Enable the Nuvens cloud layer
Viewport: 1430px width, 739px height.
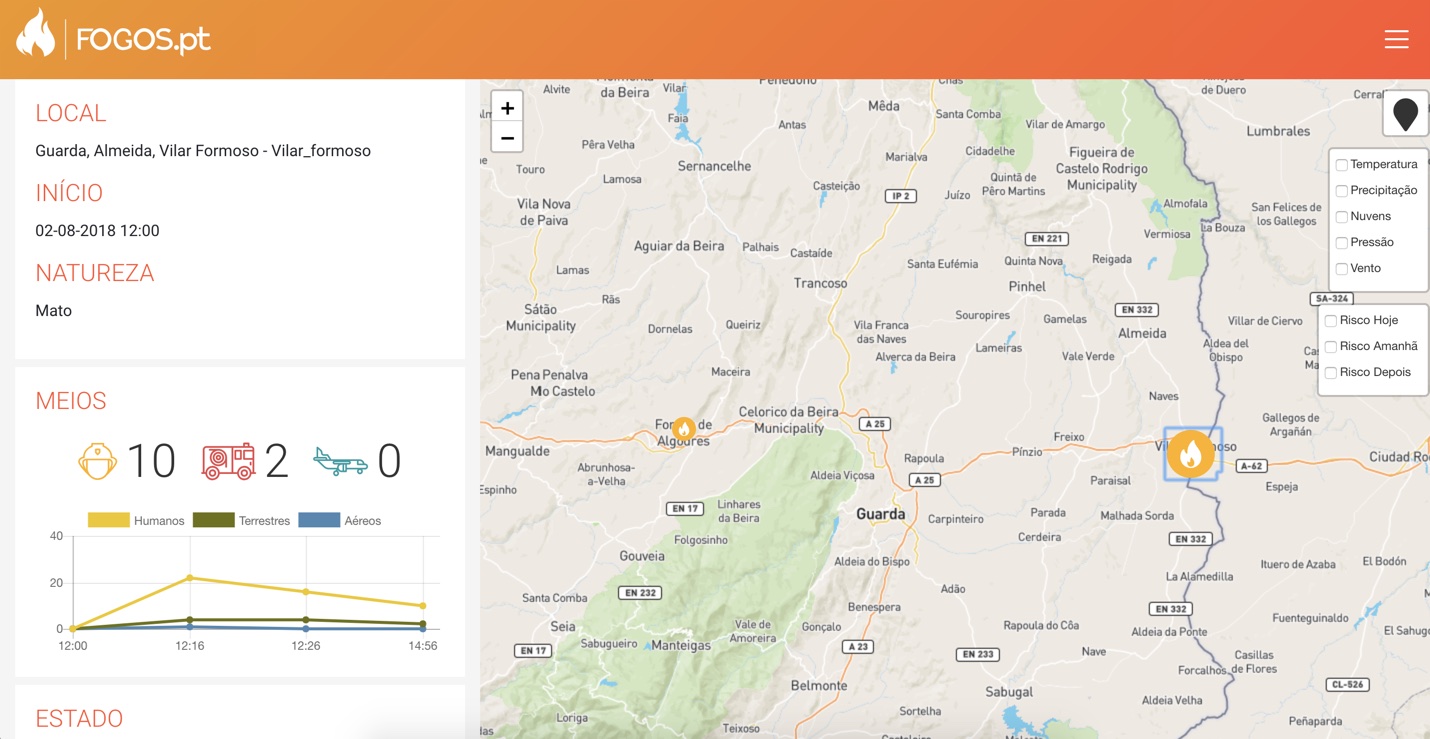point(1342,217)
